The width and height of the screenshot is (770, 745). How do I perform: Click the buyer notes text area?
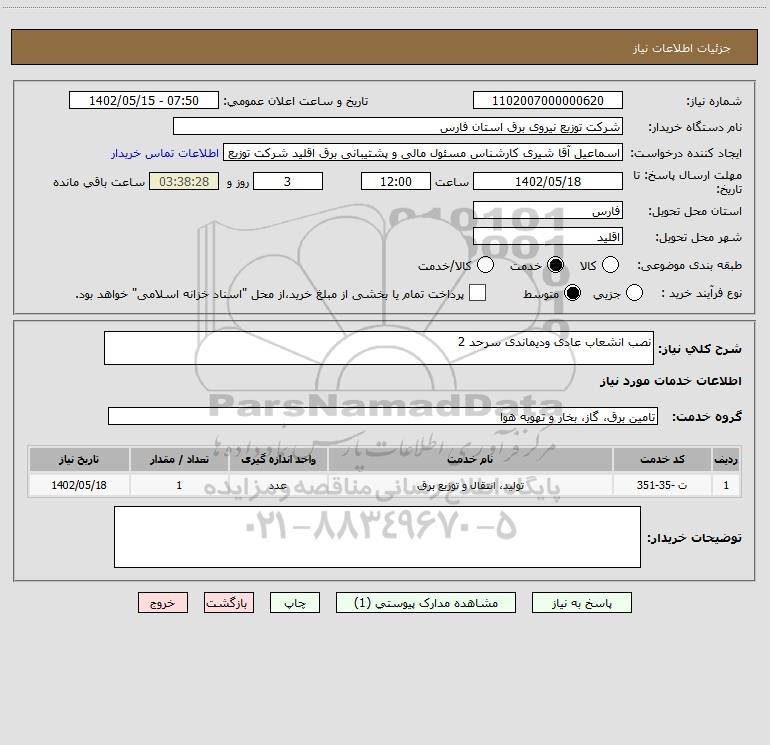tap(377, 537)
